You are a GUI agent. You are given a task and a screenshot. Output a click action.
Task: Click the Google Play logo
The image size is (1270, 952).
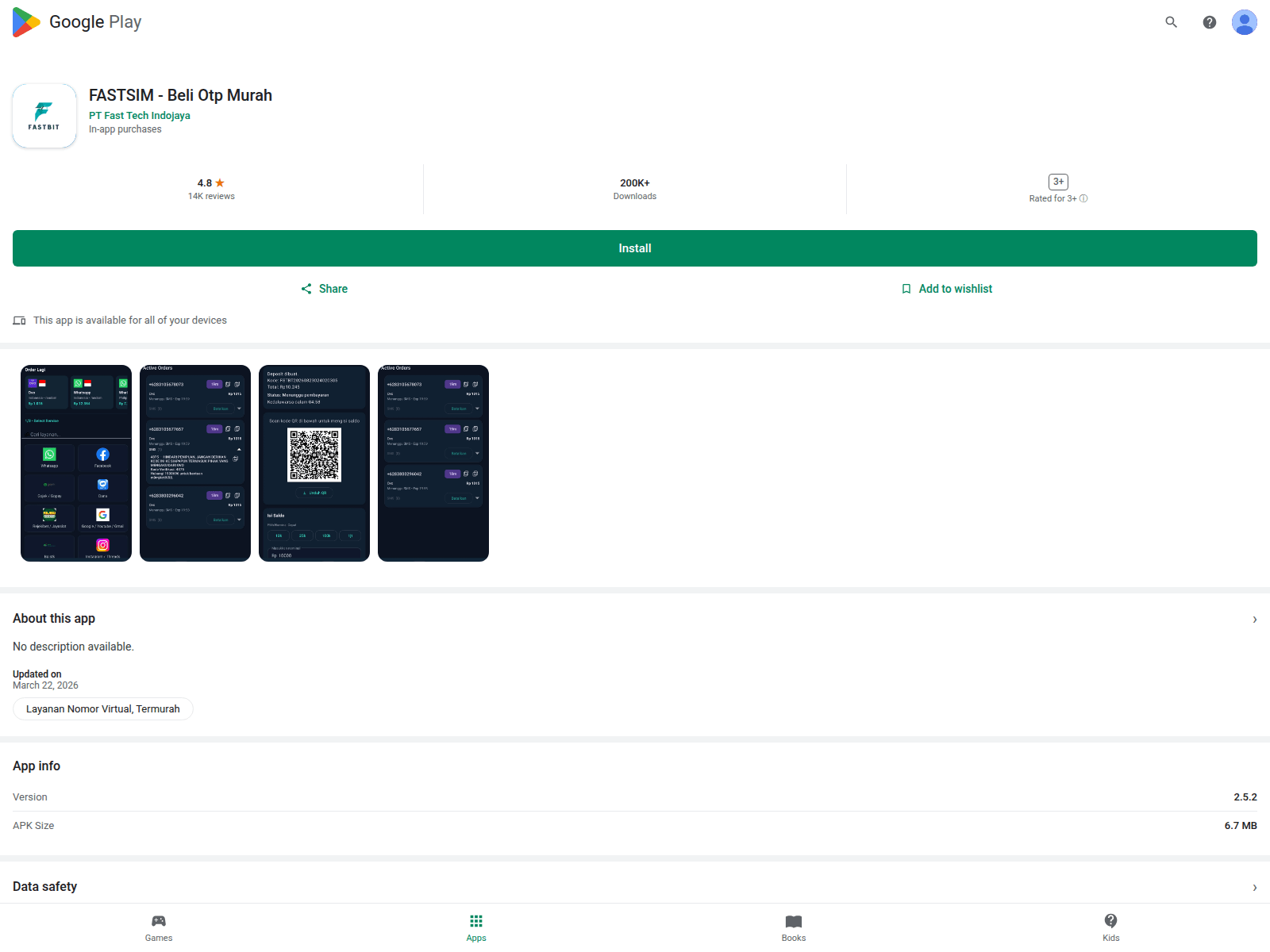(76, 21)
